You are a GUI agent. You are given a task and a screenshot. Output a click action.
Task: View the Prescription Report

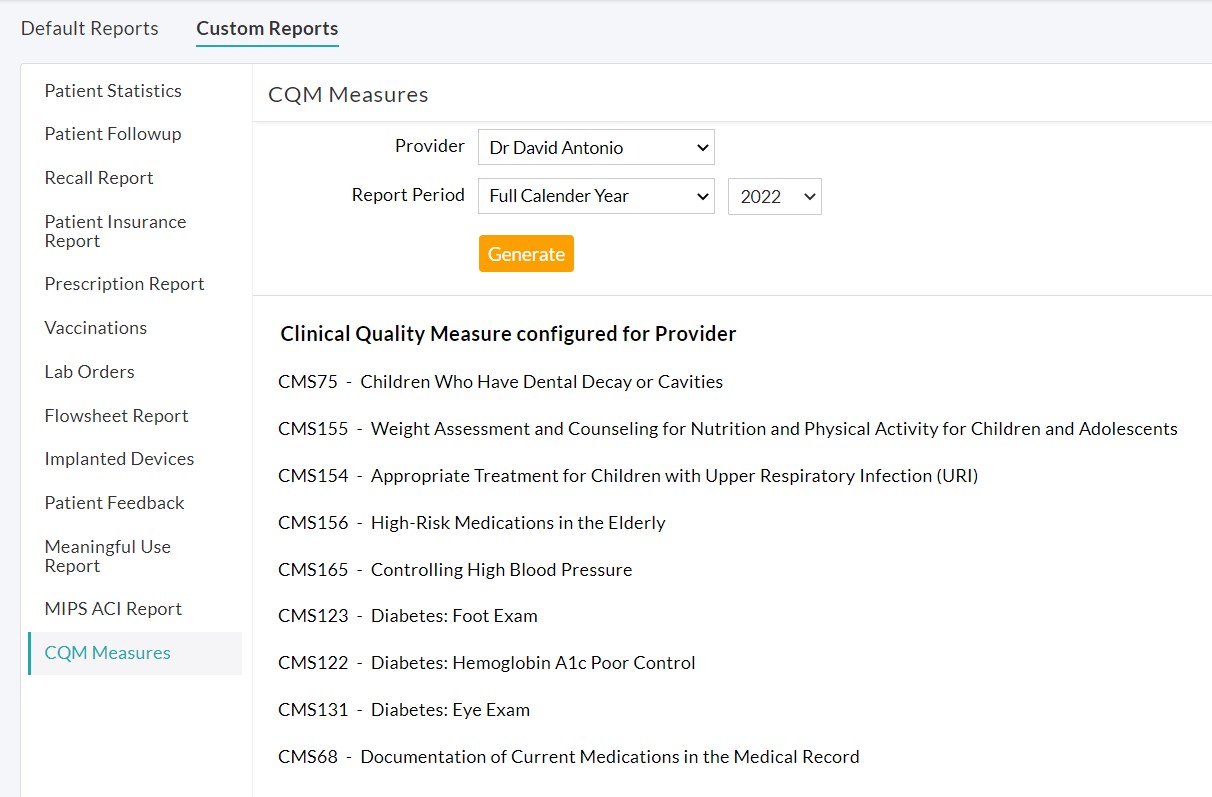(x=123, y=283)
